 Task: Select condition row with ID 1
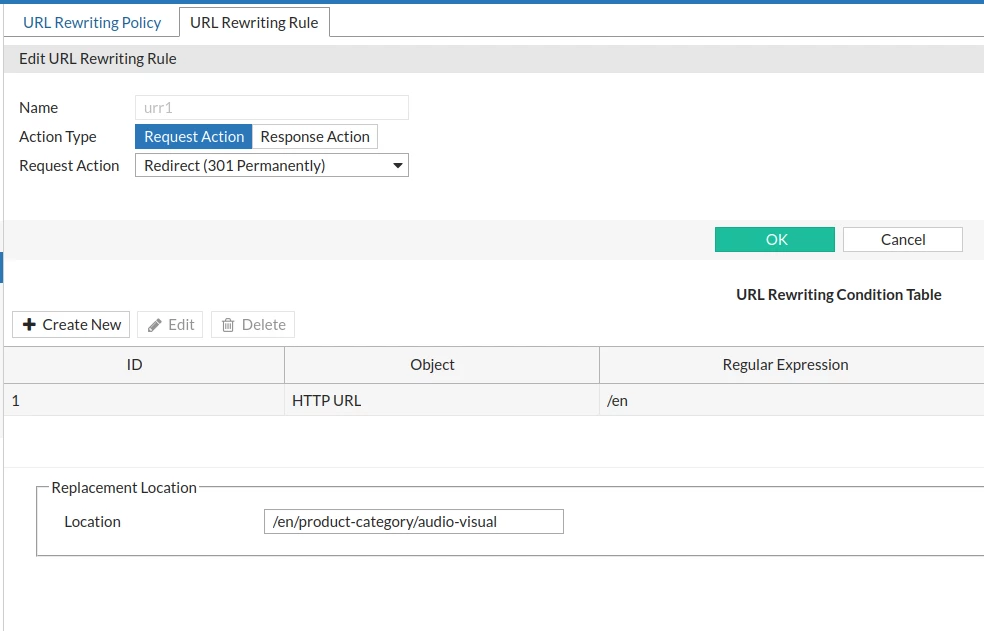493,400
